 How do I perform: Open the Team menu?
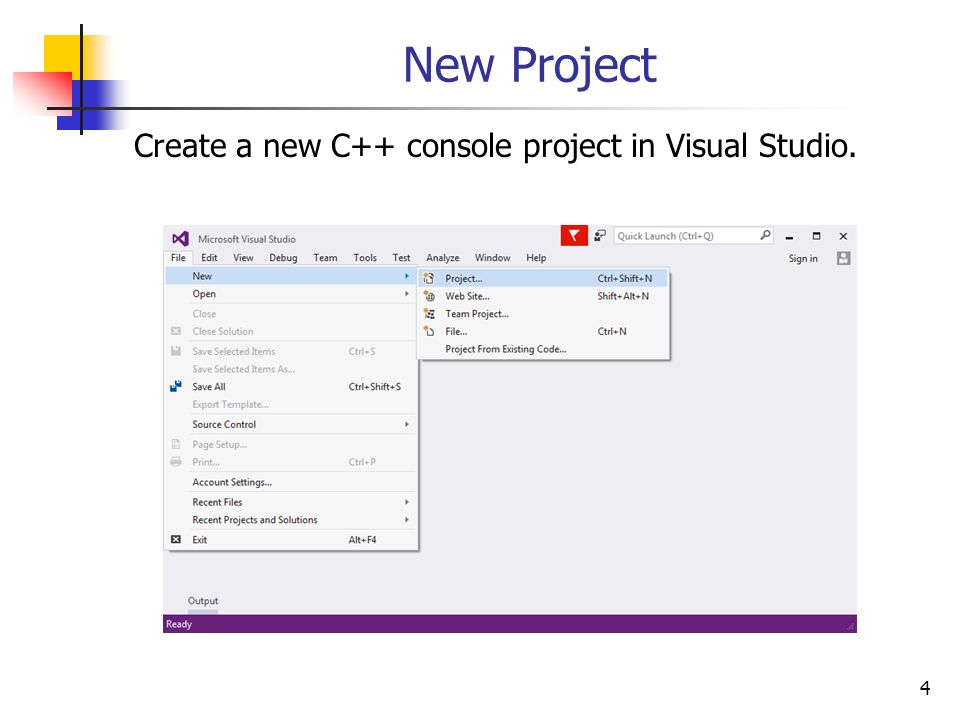(325, 258)
